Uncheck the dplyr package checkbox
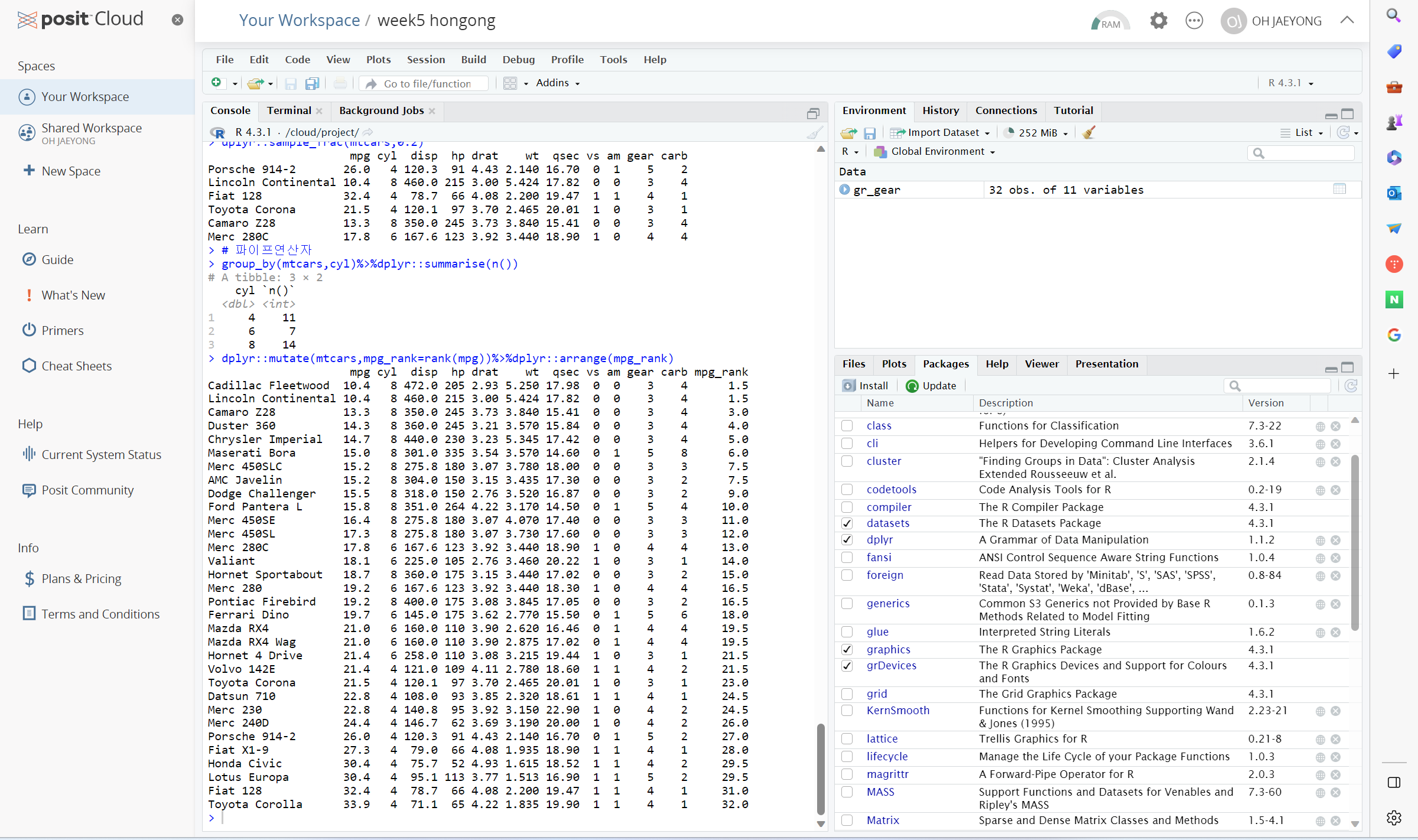The height and width of the screenshot is (840, 1418). click(x=847, y=539)
